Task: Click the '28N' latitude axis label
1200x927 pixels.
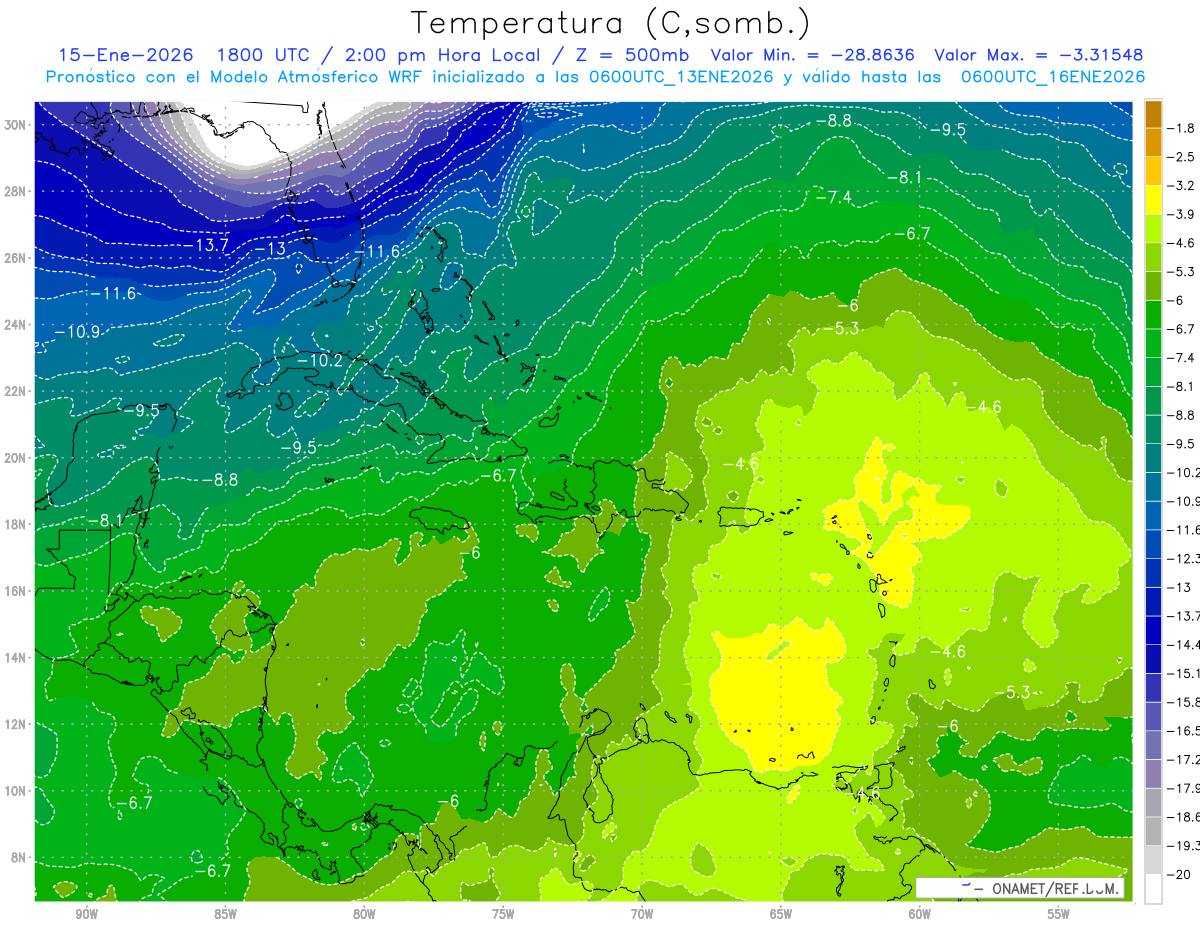Action: pyautogui.click(x=16, y=191)
